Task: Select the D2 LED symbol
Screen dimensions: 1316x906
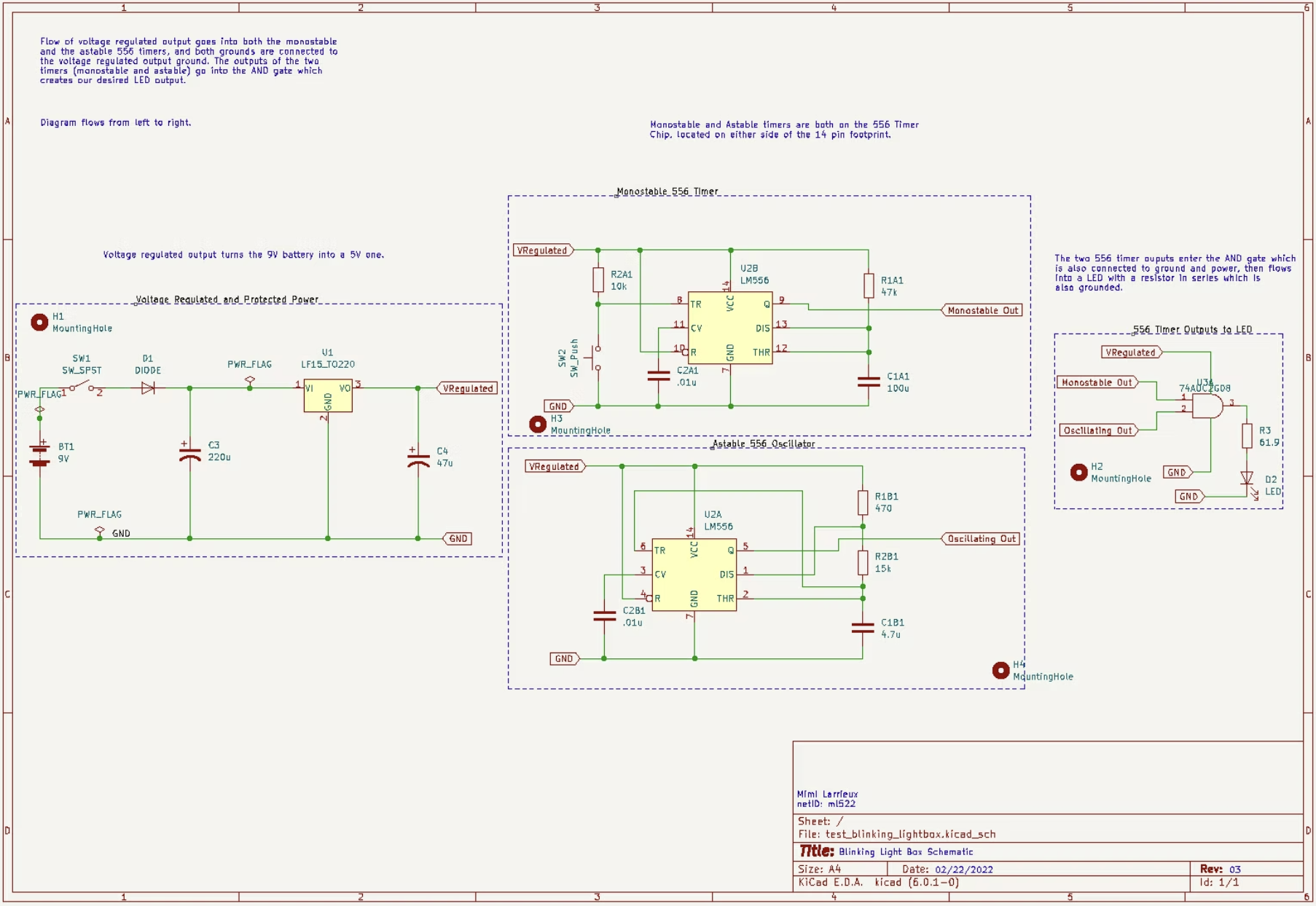Action: tap(1247, 479)
